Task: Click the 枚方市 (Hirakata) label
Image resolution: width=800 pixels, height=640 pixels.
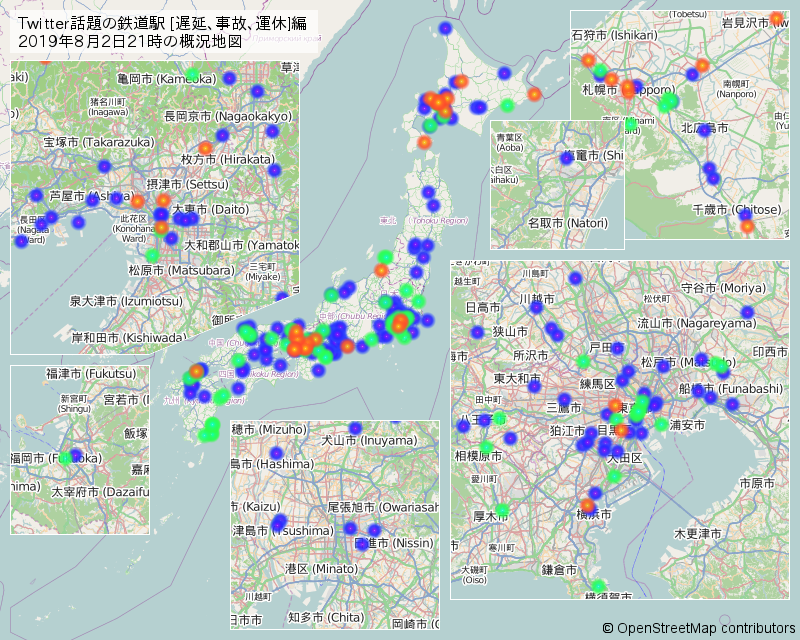Action: pyautogui.click(x=228, y=159)
